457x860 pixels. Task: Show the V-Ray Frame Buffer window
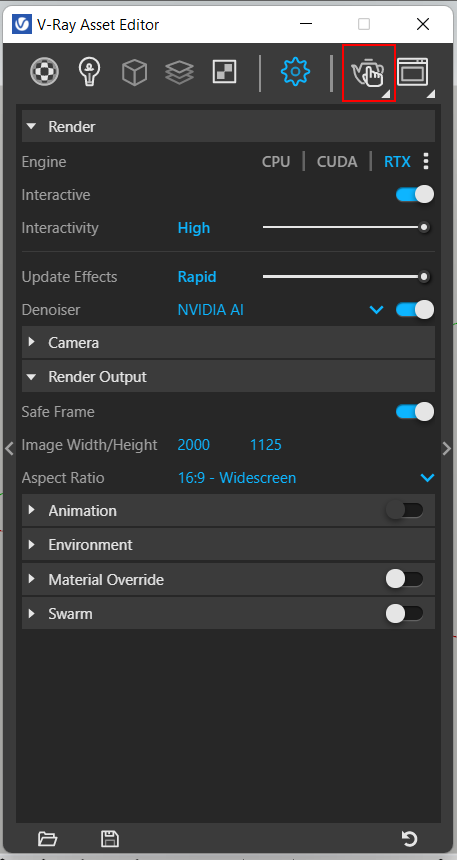click(x=413, y=72)
